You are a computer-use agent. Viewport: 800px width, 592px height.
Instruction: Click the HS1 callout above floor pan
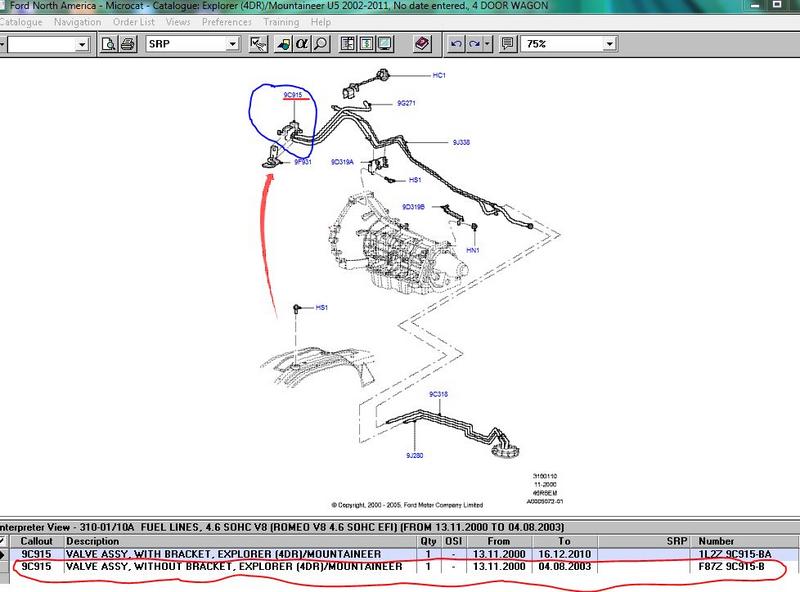pyautogui.click(x=321, y=308)
